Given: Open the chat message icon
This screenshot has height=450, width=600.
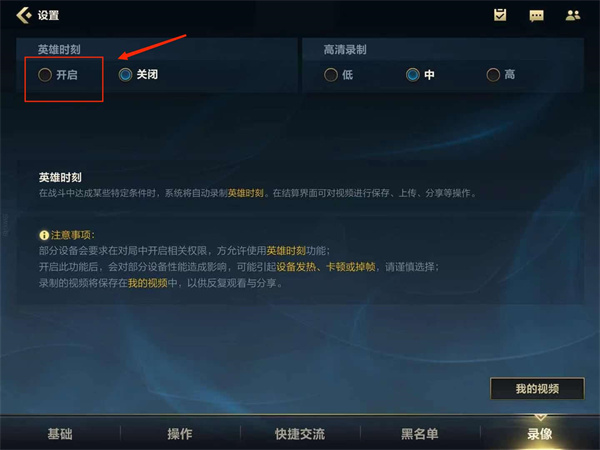Looking at the screenshot, I should [536, 16].
